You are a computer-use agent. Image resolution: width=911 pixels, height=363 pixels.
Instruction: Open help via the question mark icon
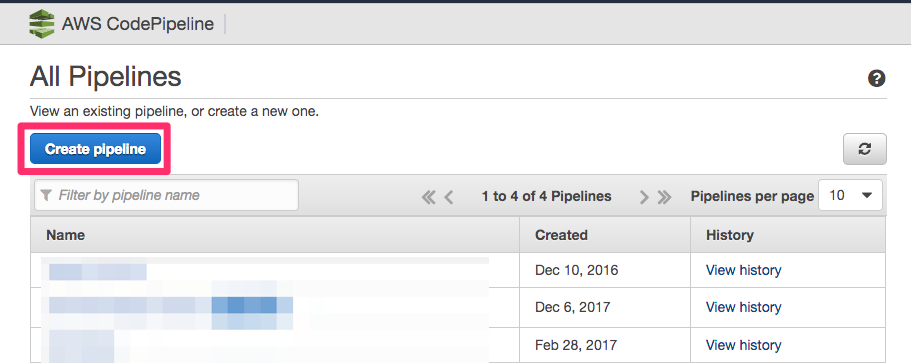876,78
